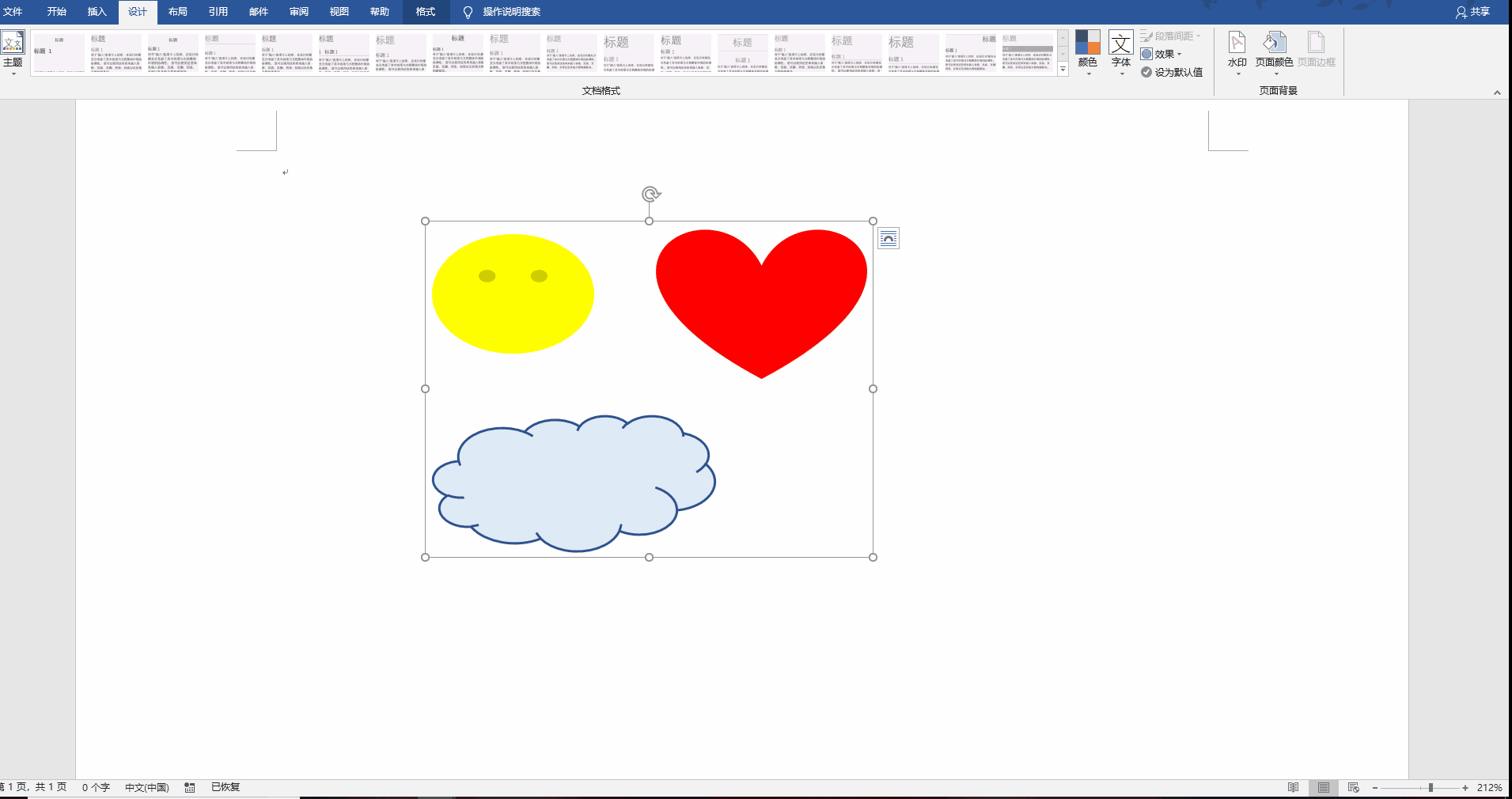This screenshot has width=1512, height=799.
Task: Open the 帮助 help tab
Action: (380, 12)
